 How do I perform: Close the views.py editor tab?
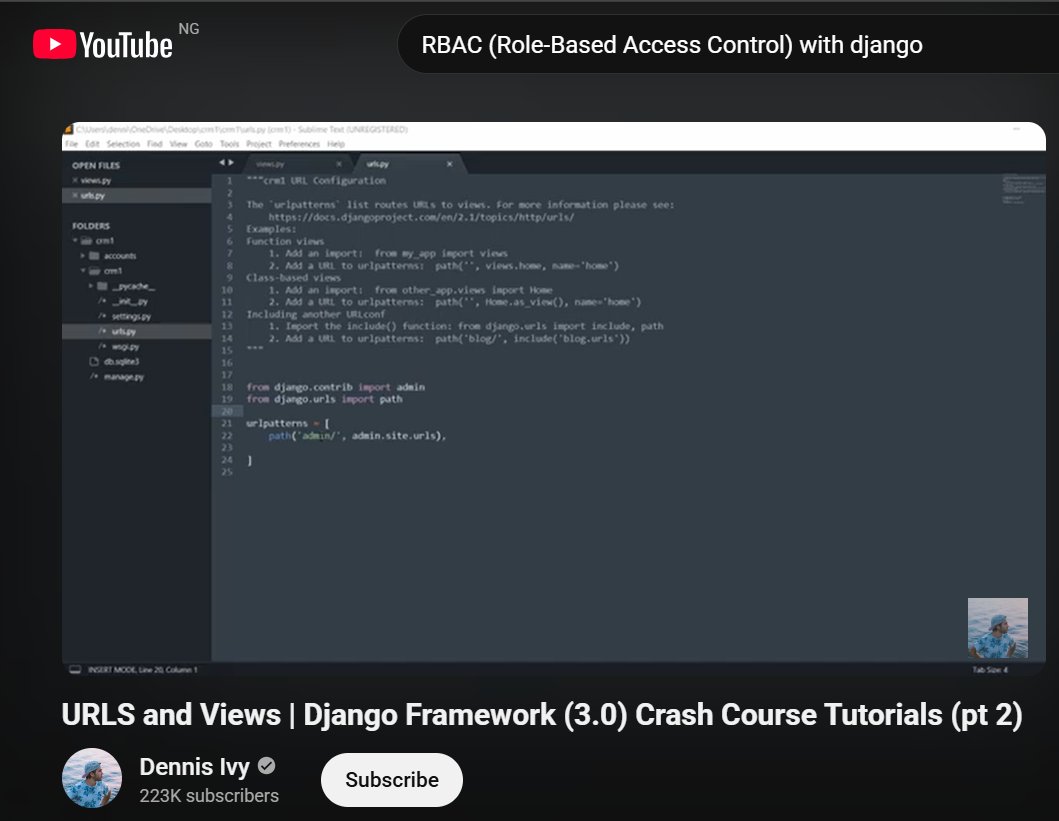pos(339,164)
